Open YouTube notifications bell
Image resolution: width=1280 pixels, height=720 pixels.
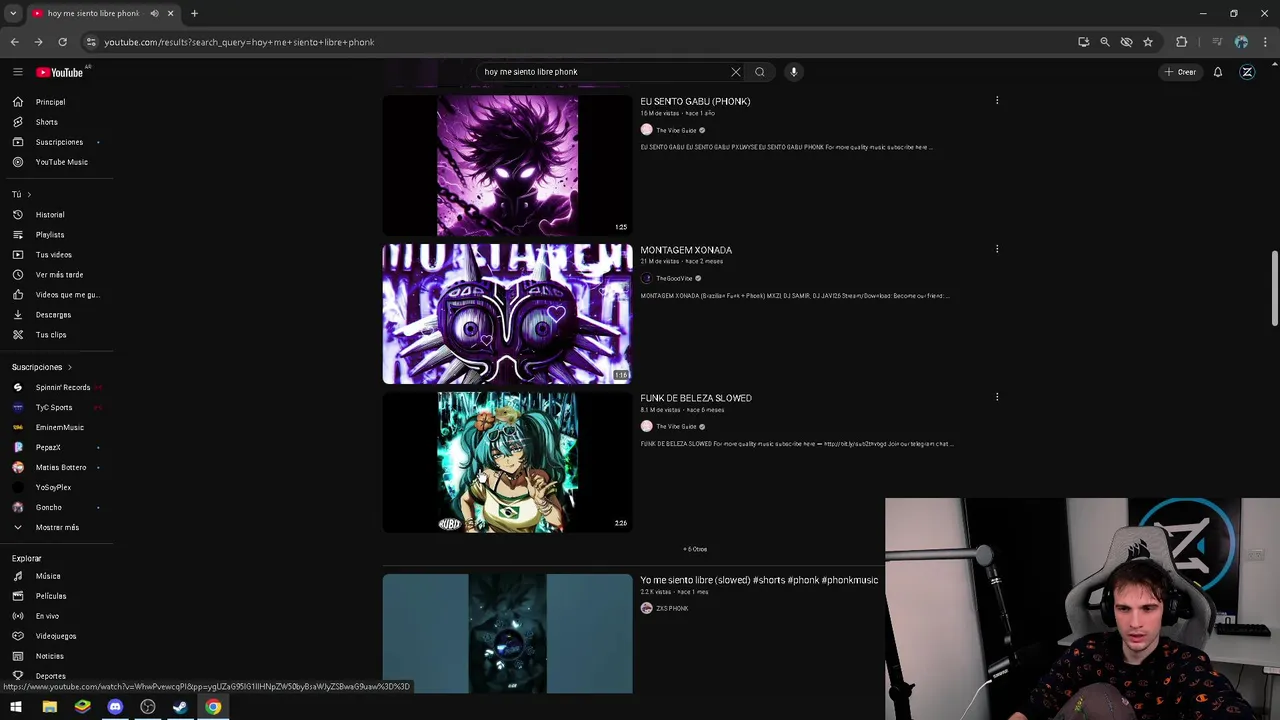pos(1218,72)
